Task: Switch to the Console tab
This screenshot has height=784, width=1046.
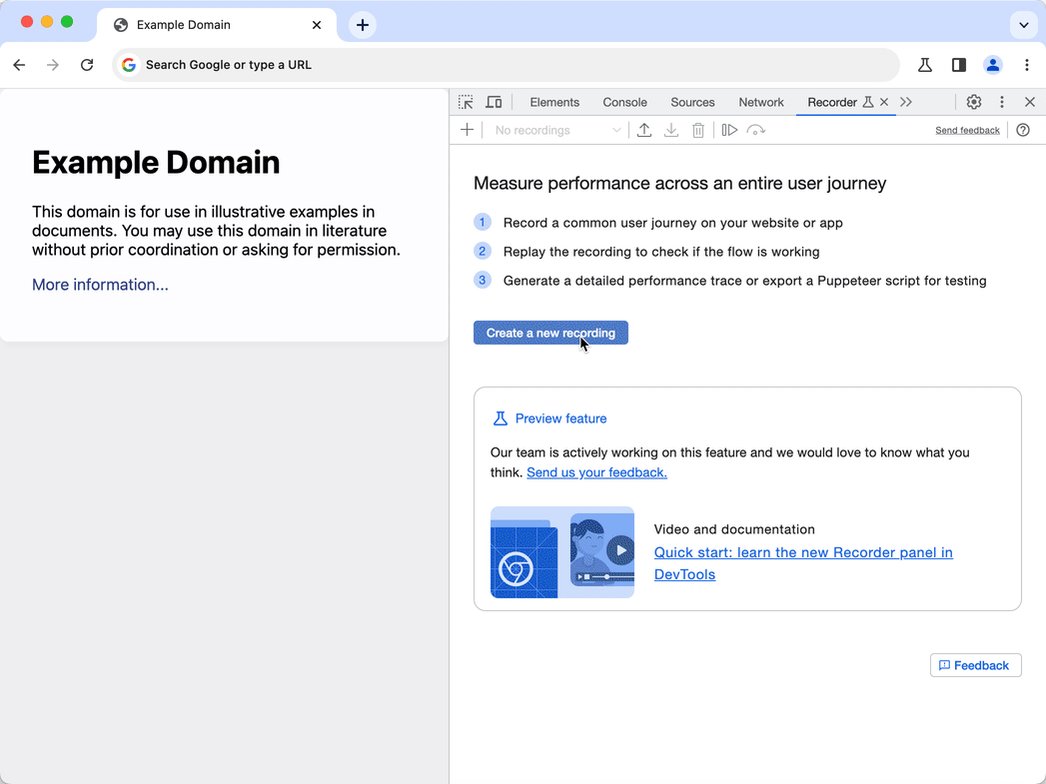Action: click(x=624, y=102)
